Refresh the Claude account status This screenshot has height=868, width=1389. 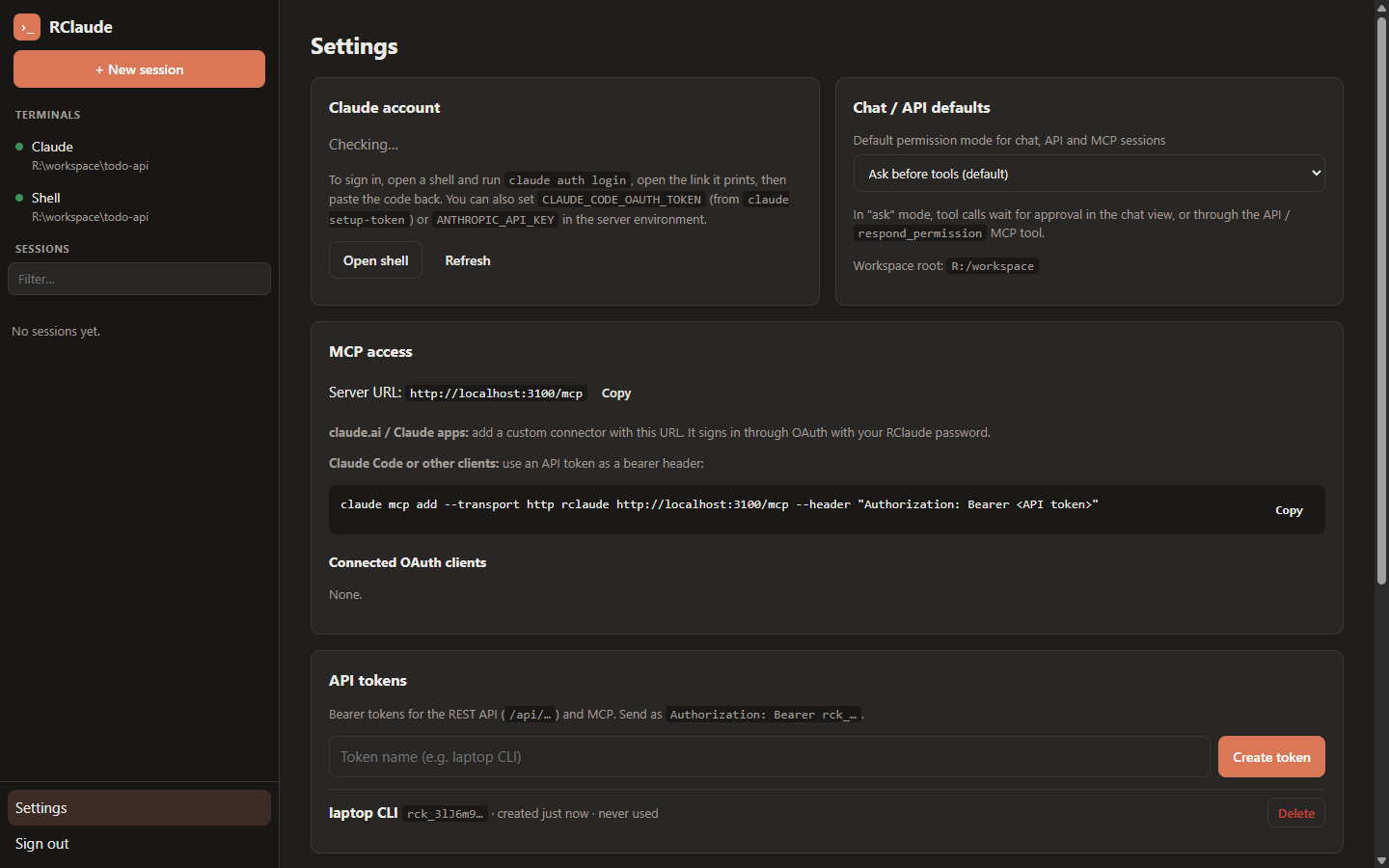tap(468, 260)
